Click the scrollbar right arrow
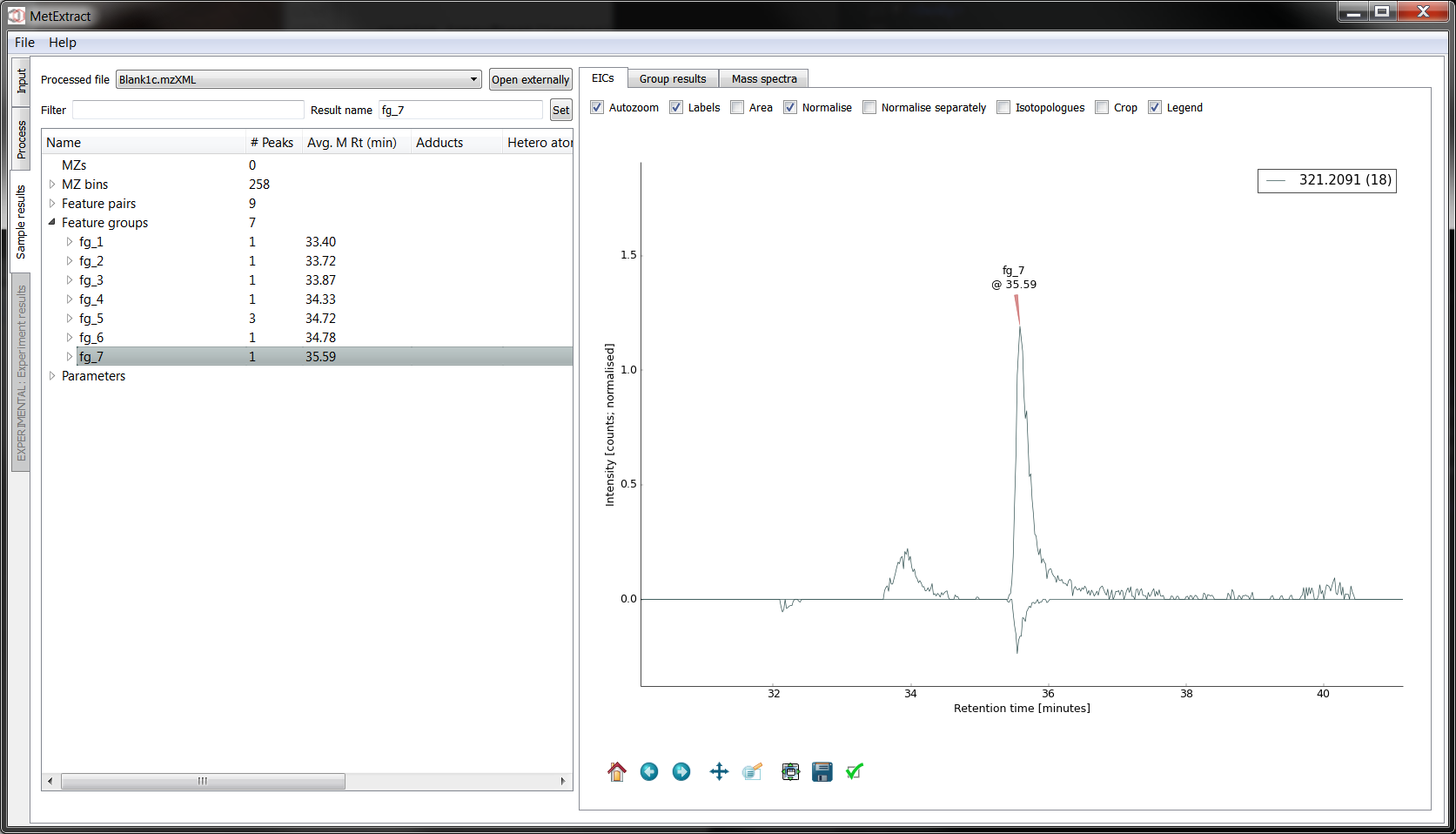 coord(563,781)
